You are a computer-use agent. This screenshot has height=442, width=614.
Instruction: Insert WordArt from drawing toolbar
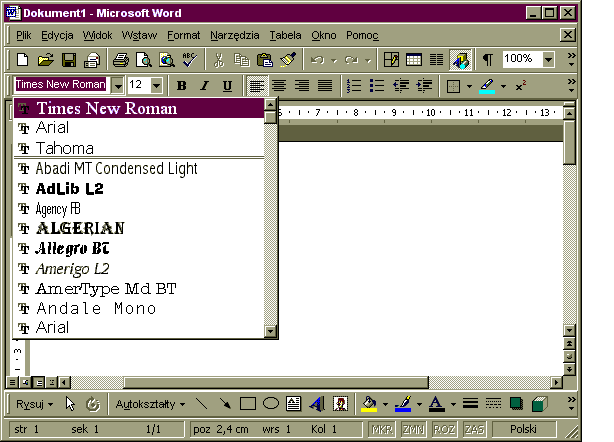tap(317, 404)
